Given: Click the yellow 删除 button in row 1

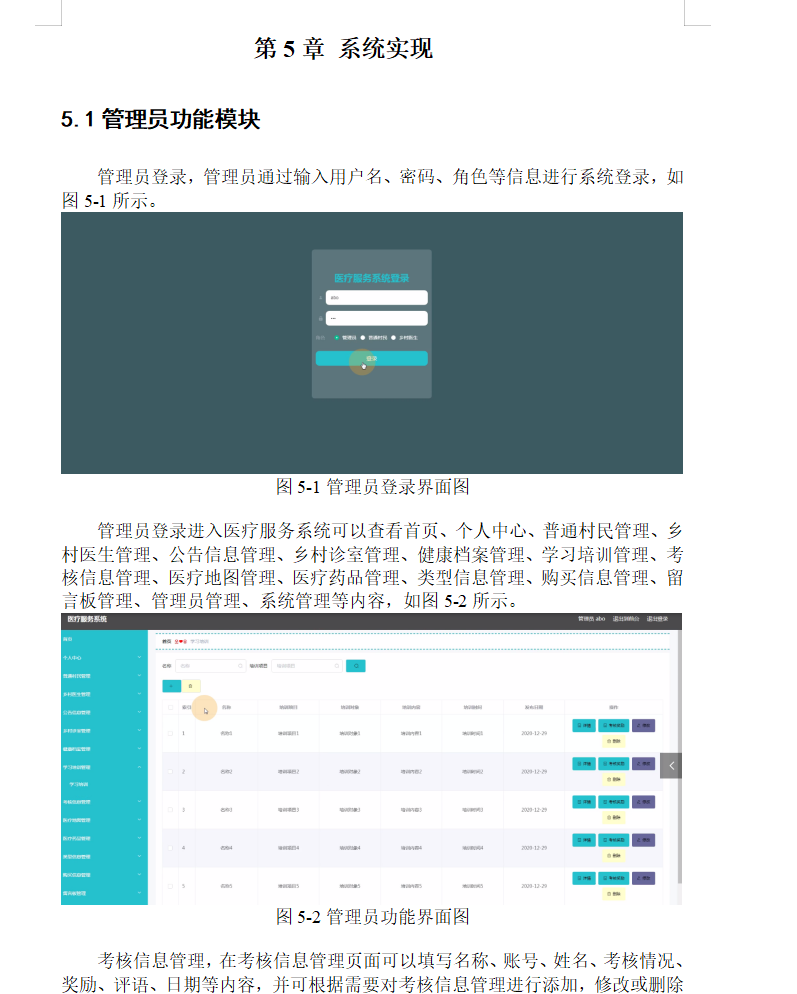Looking at the screenshot, I should (x=614, y=741).
